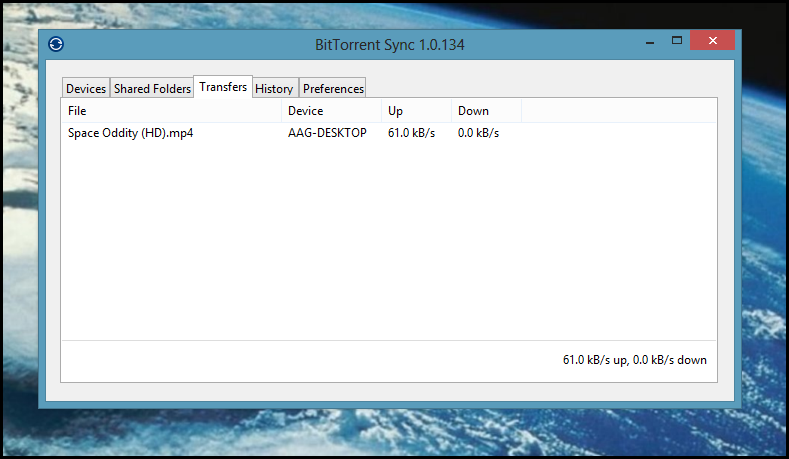789x459 pixels.
Task: Open the History tab
Action: tap(274, 88)
